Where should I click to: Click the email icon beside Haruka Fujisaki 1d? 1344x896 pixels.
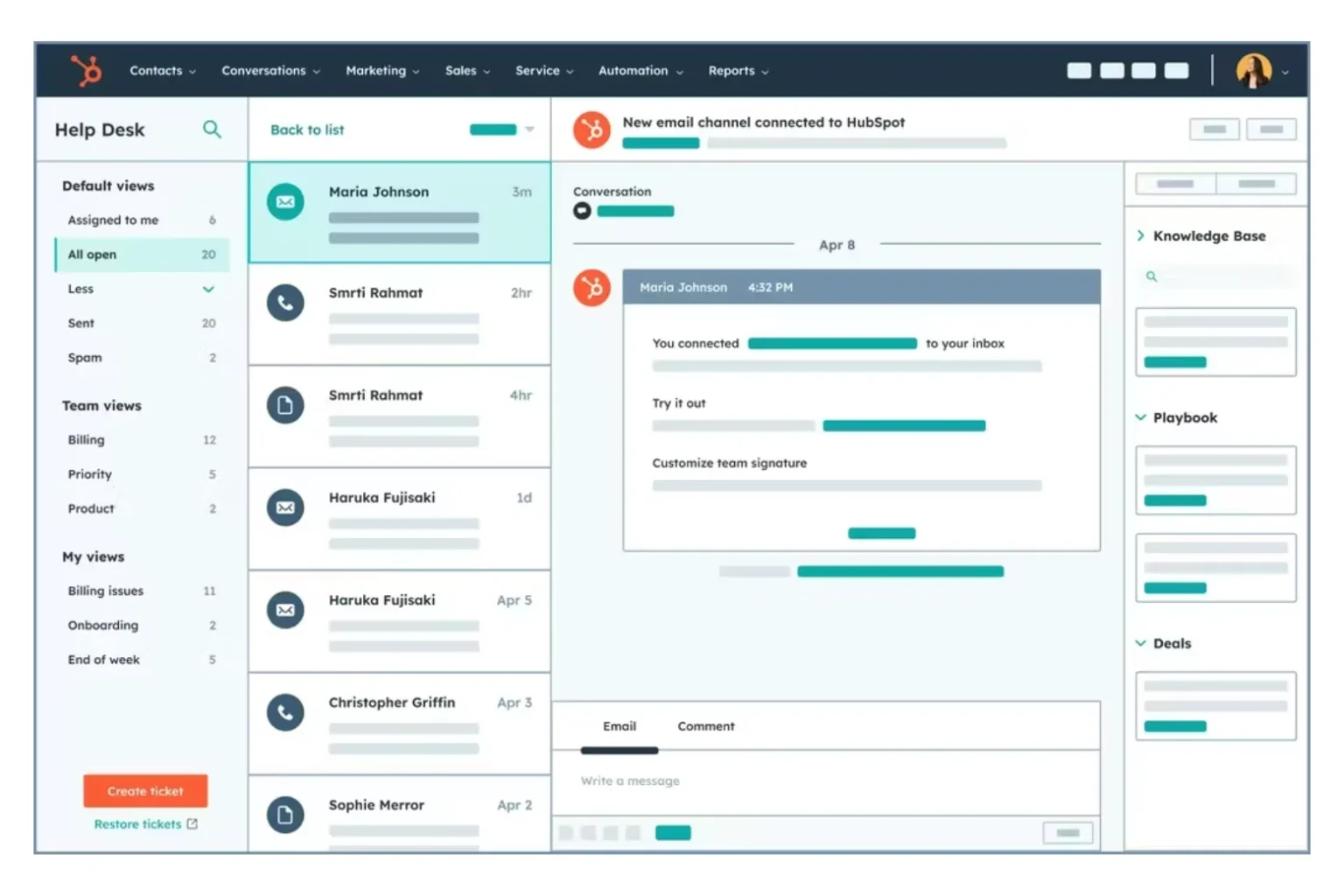pyautogui.click(x=285, y=507)
